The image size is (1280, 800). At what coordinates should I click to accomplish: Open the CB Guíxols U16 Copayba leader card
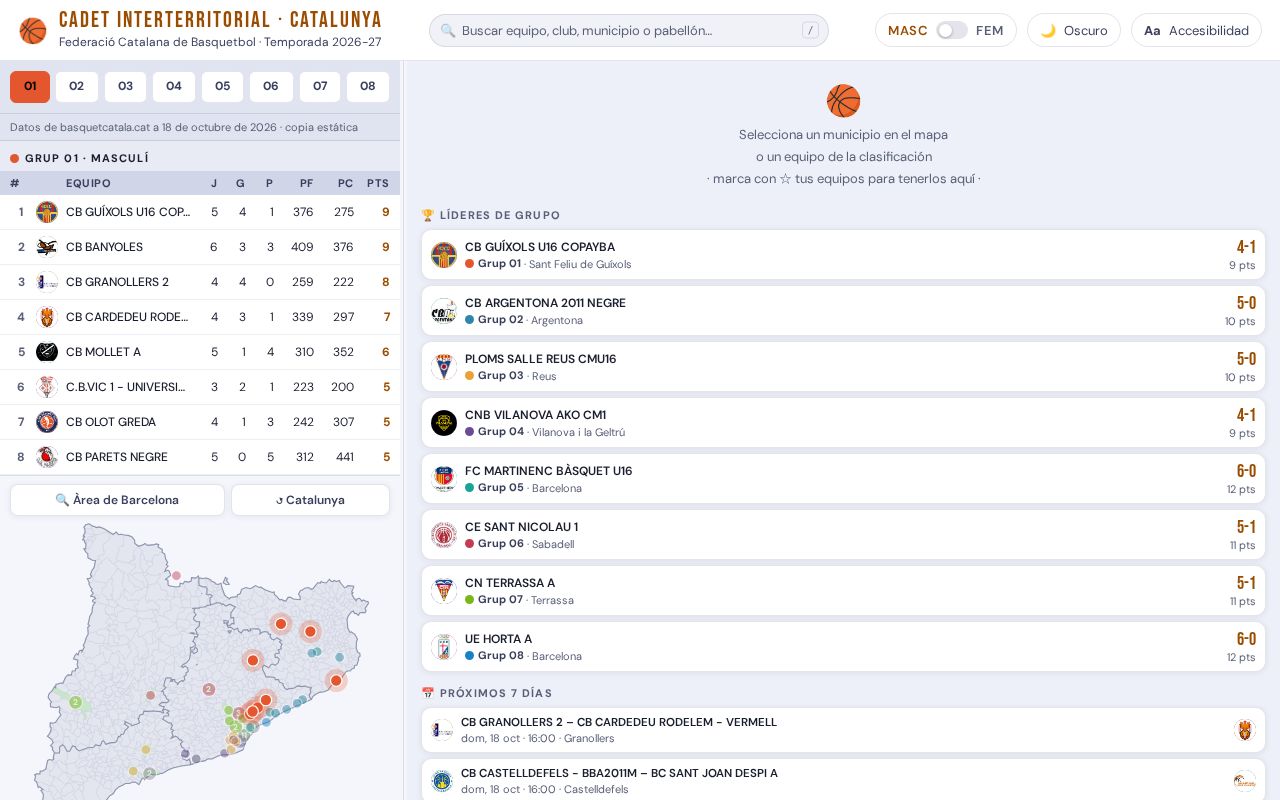(x=843, y=255)
